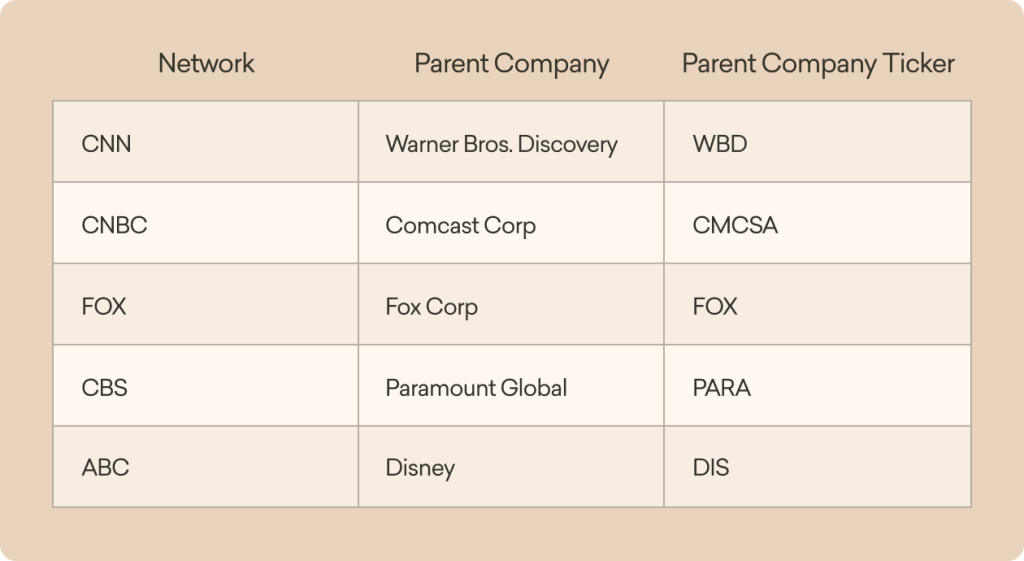This screenshot has height=561, width=1024.
Task: Click the Comcast Corp cell
Action: coord(511,223)
